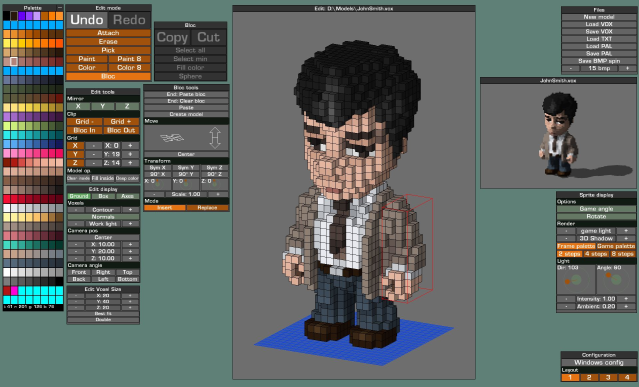Toggle the Ground display option
Screen dimensions: 639x387
click(x=79, y=196)
